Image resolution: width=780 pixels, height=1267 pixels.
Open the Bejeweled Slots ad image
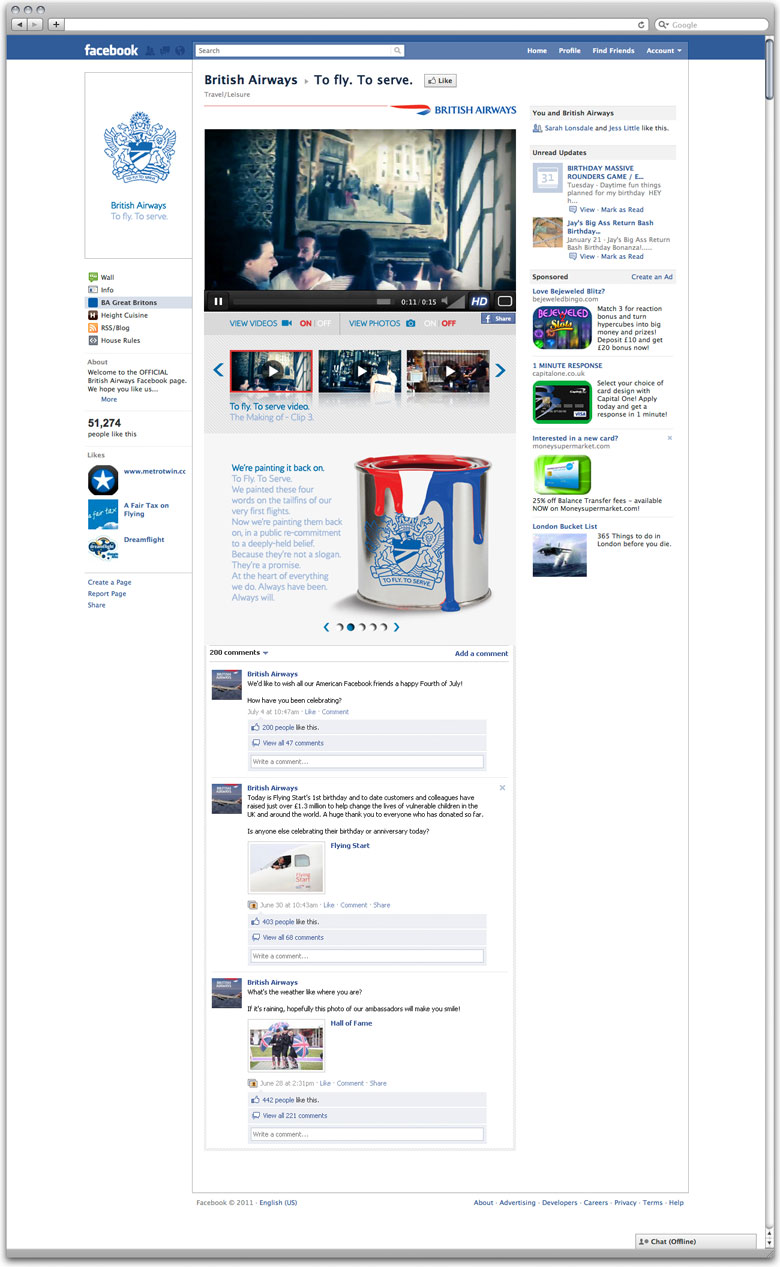561,327
